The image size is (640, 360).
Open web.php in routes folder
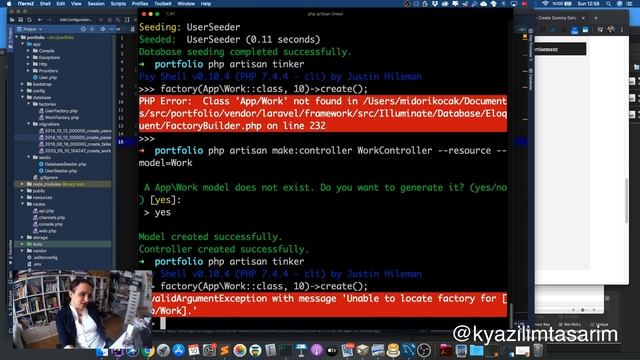[44, 231]
